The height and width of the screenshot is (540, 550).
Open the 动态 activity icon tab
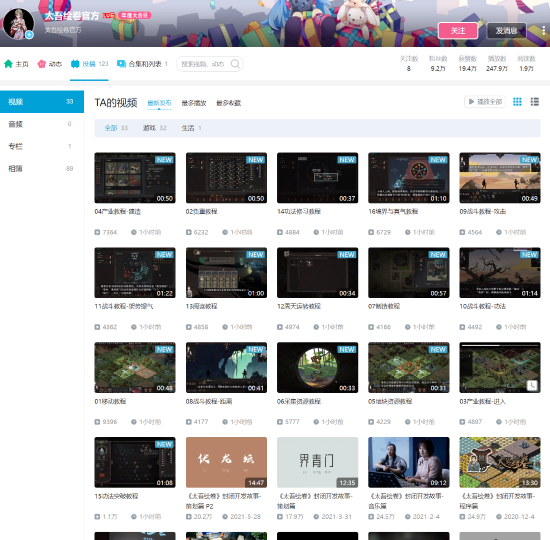[42, 64]
